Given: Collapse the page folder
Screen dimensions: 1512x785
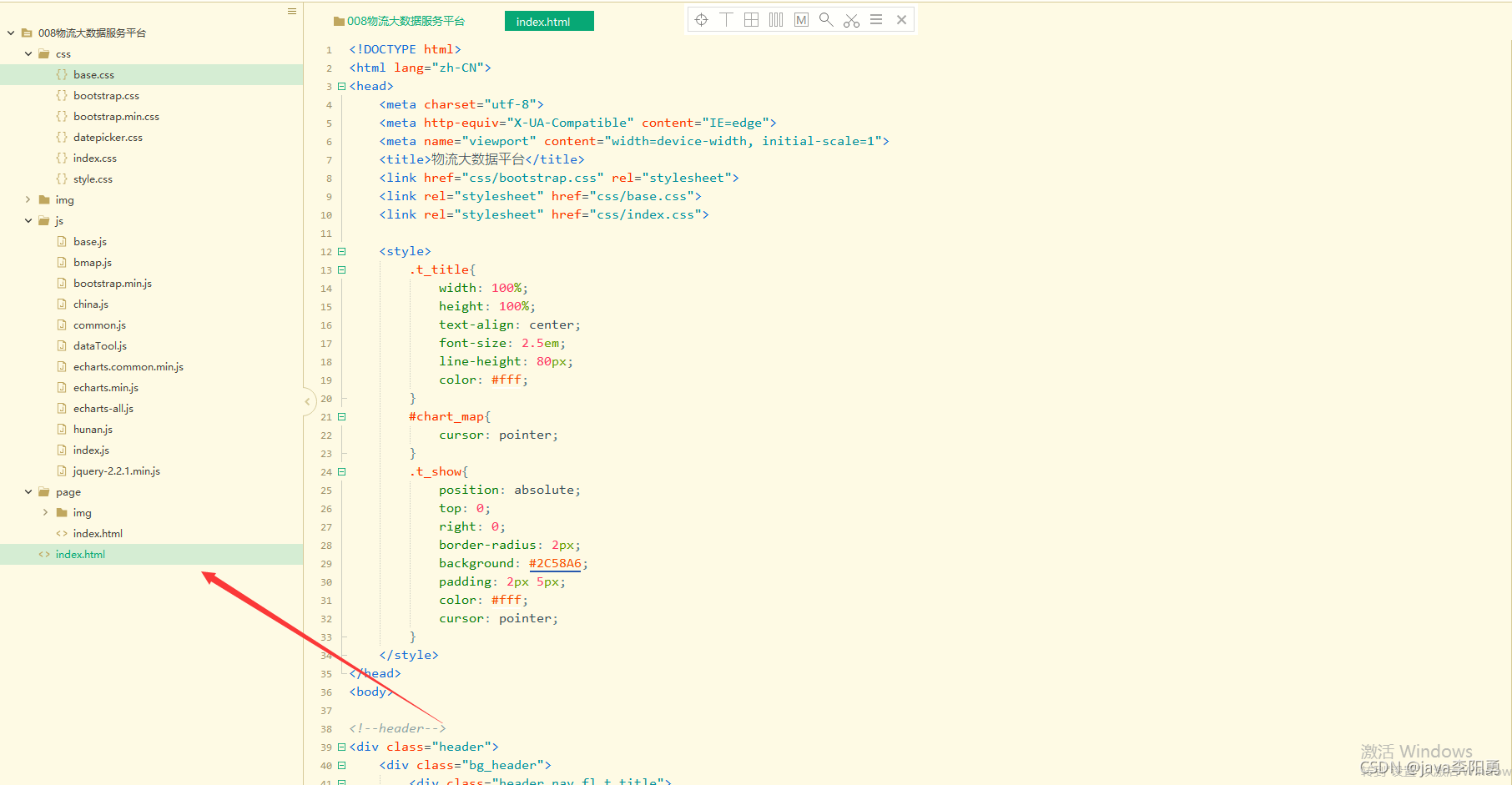Looking at the screenshot, I should tap(28, 492).
